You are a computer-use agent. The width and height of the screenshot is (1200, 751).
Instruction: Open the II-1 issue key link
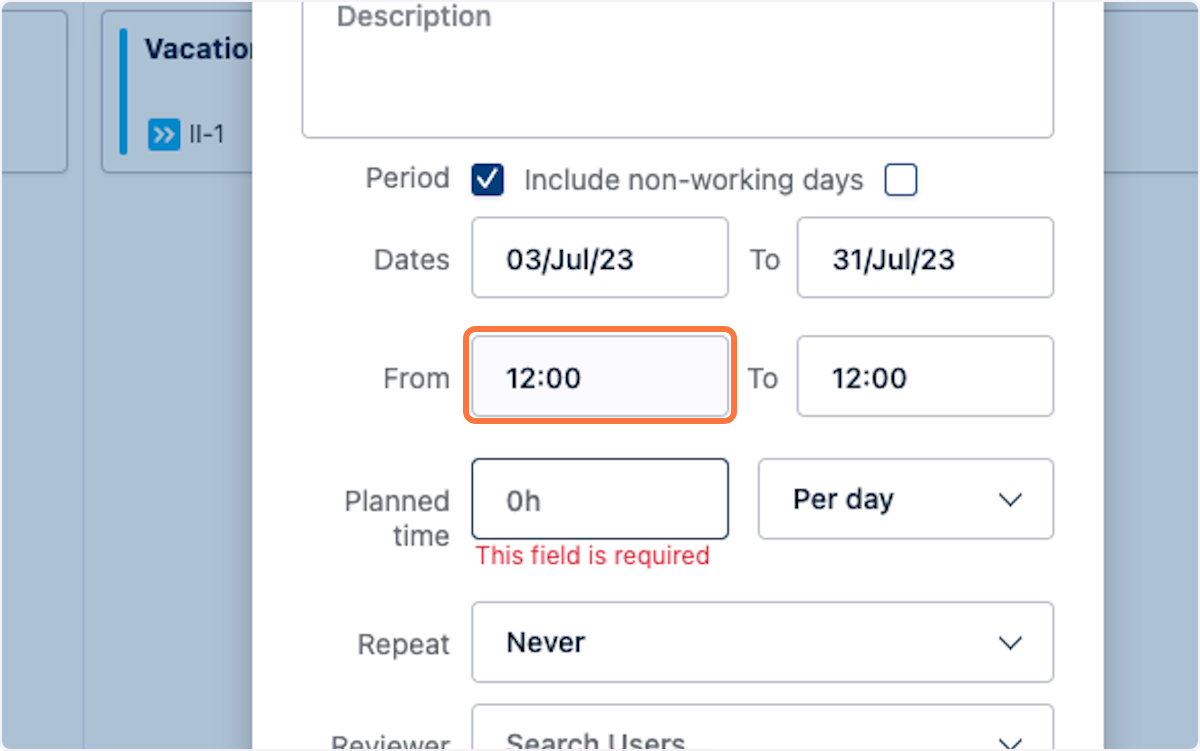(x=206, y=134)
